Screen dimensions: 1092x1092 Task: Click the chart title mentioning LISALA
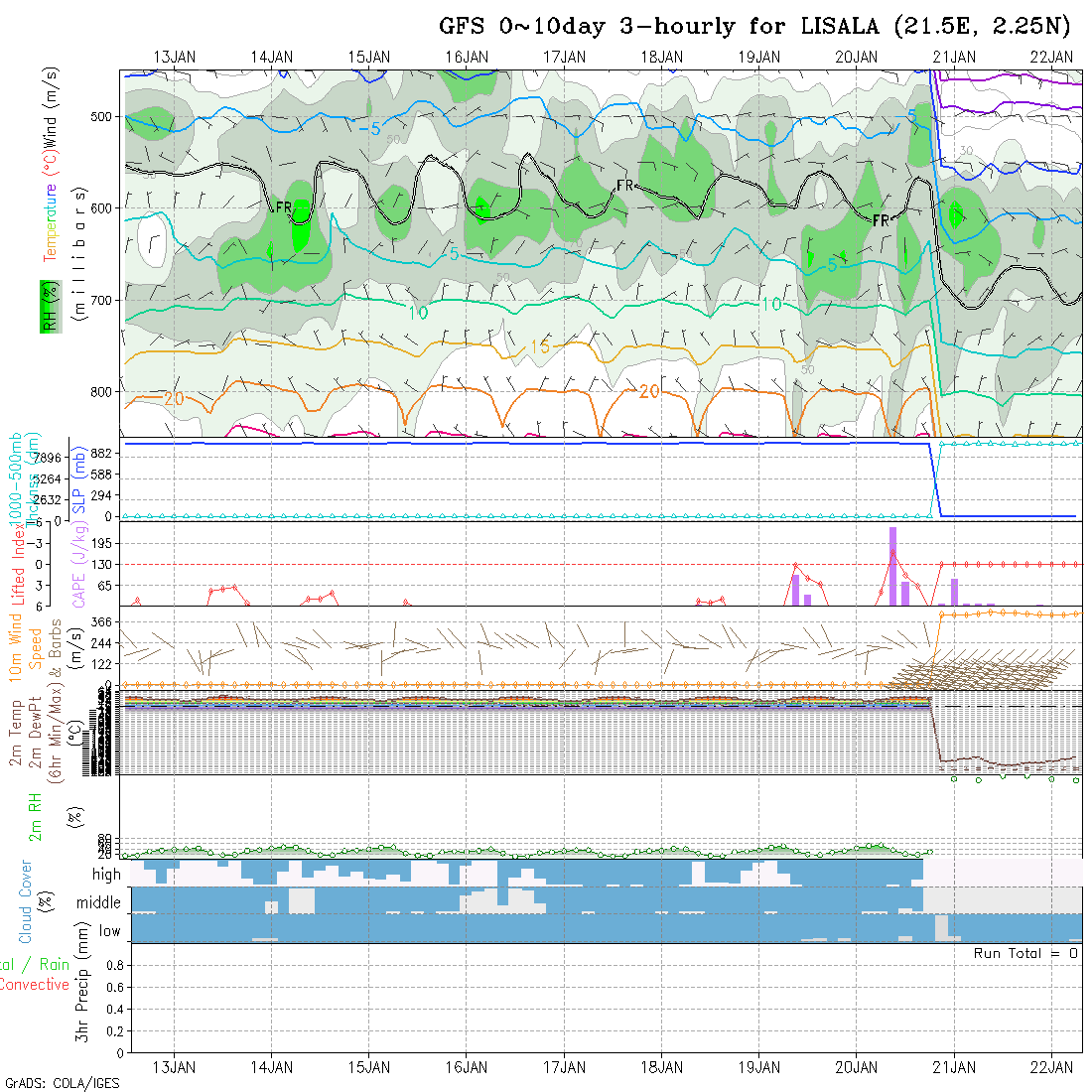coord(756,27)
